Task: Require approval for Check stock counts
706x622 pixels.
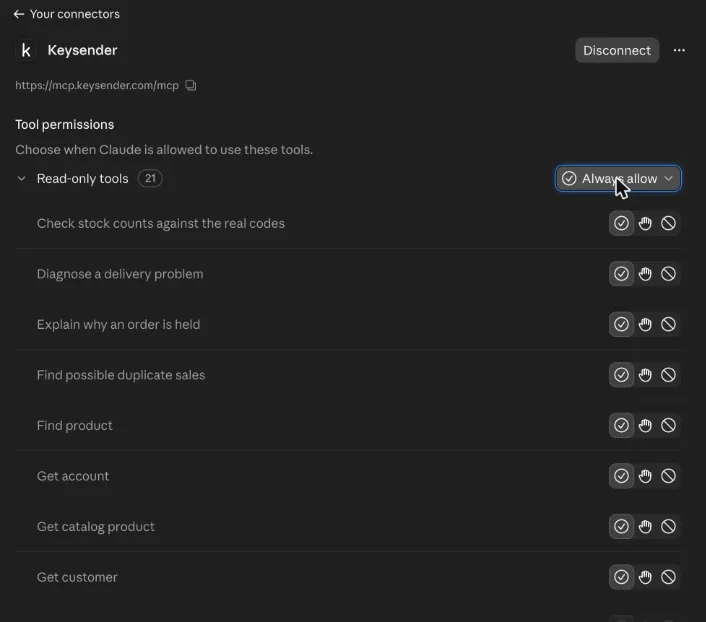Action: coord(645,223)
